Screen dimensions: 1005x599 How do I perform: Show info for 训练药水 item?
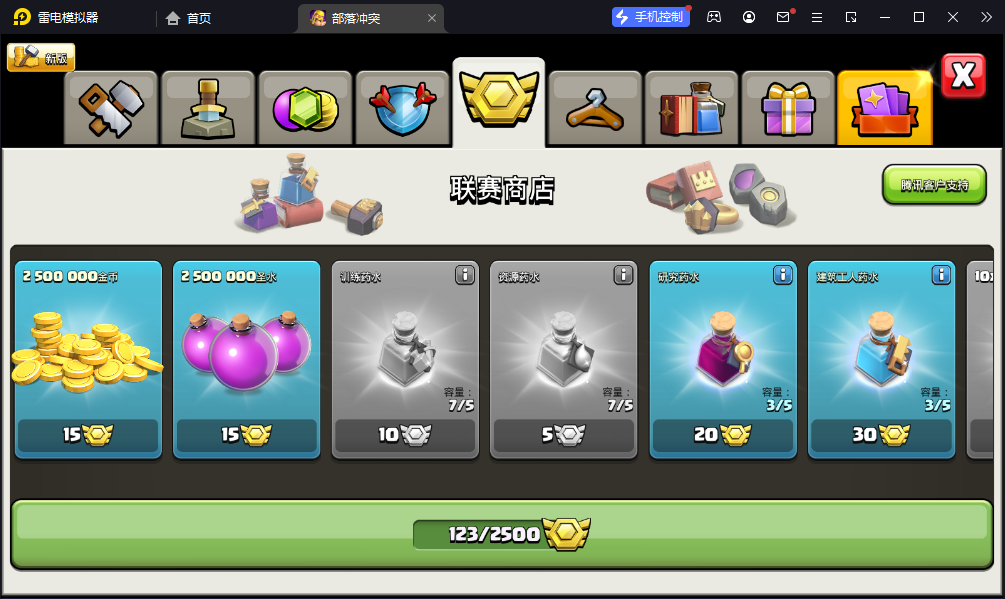[465, 275]
